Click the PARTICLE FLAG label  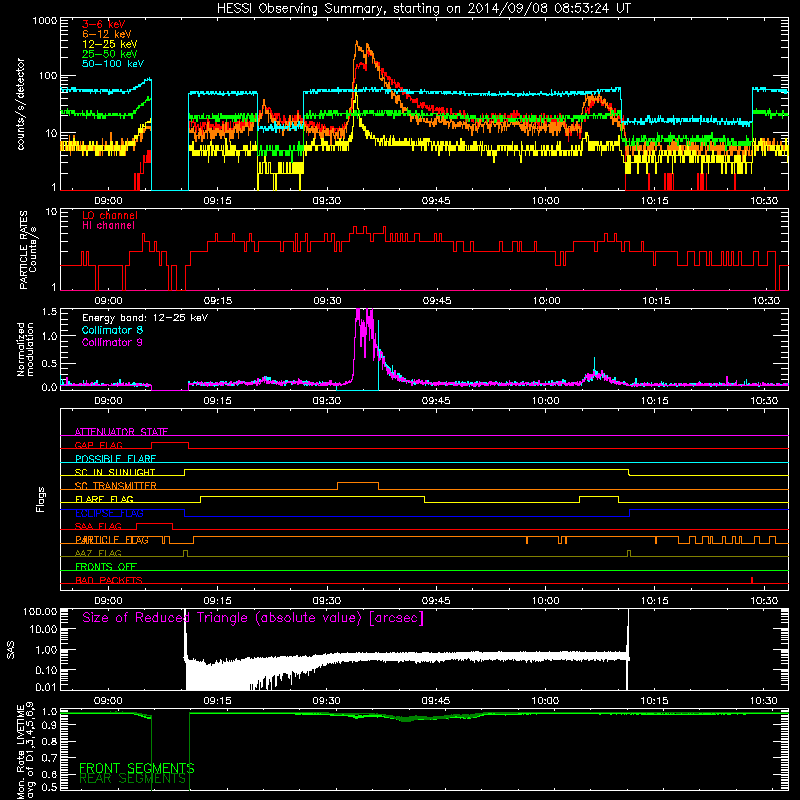112,540
